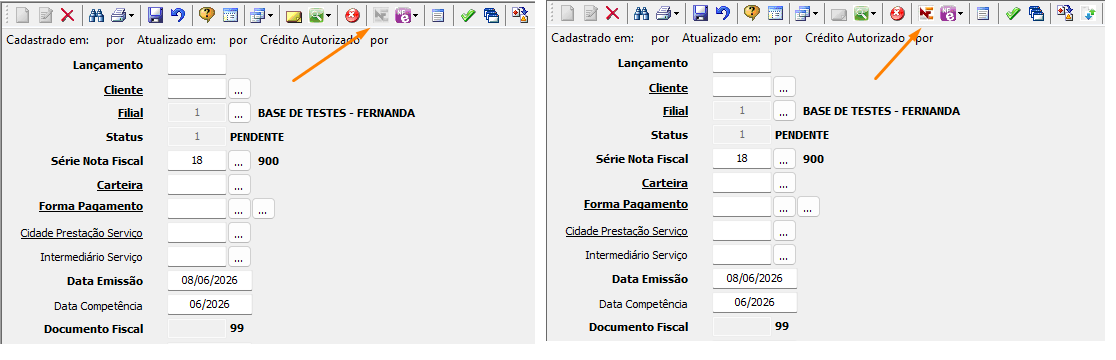Click the disabled grey NF icon, left screenshot
1116x360 pixels.
tap(381, 15)
